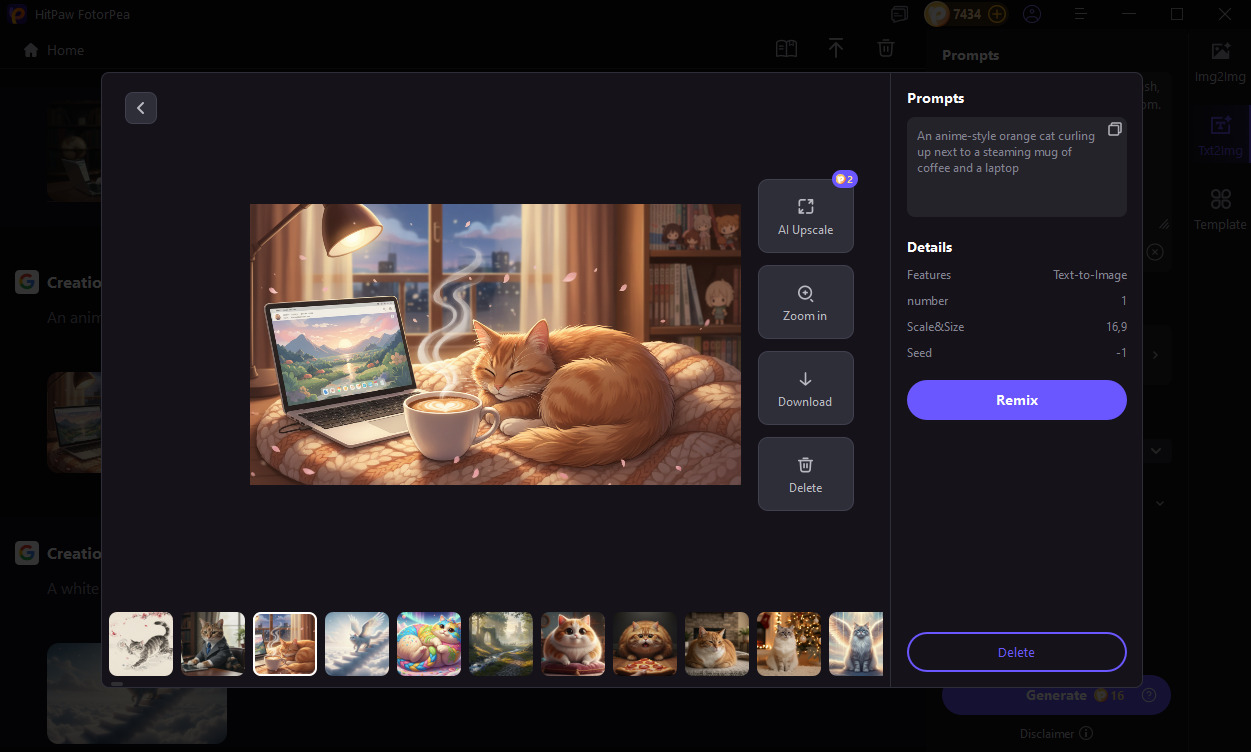Open the hamburger menu
This screenshot has width=1251, height=752.
[x=1080, y=14]
